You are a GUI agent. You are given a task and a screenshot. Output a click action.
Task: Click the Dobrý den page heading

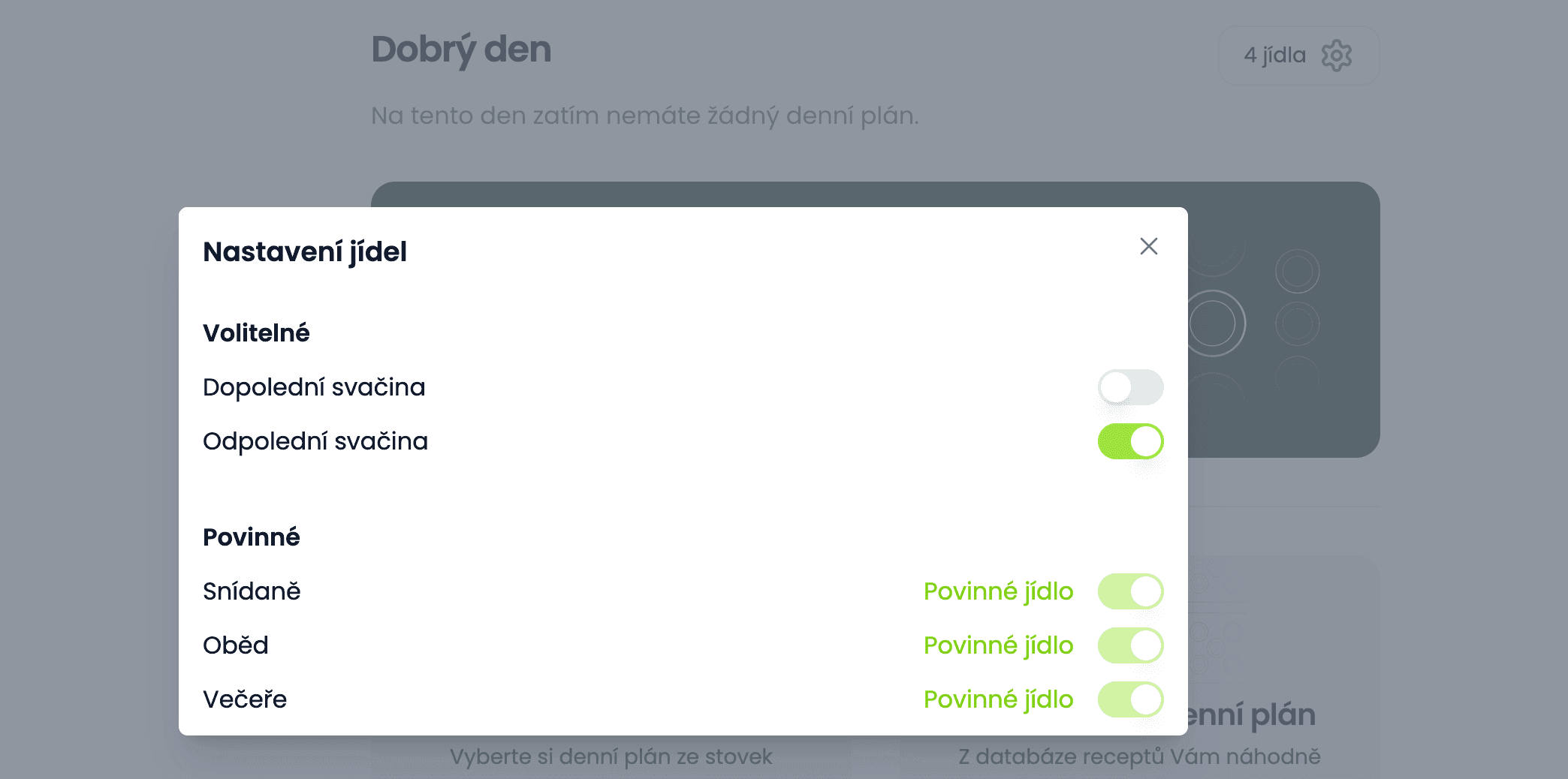pyautogui.click(x=461, y=50)
